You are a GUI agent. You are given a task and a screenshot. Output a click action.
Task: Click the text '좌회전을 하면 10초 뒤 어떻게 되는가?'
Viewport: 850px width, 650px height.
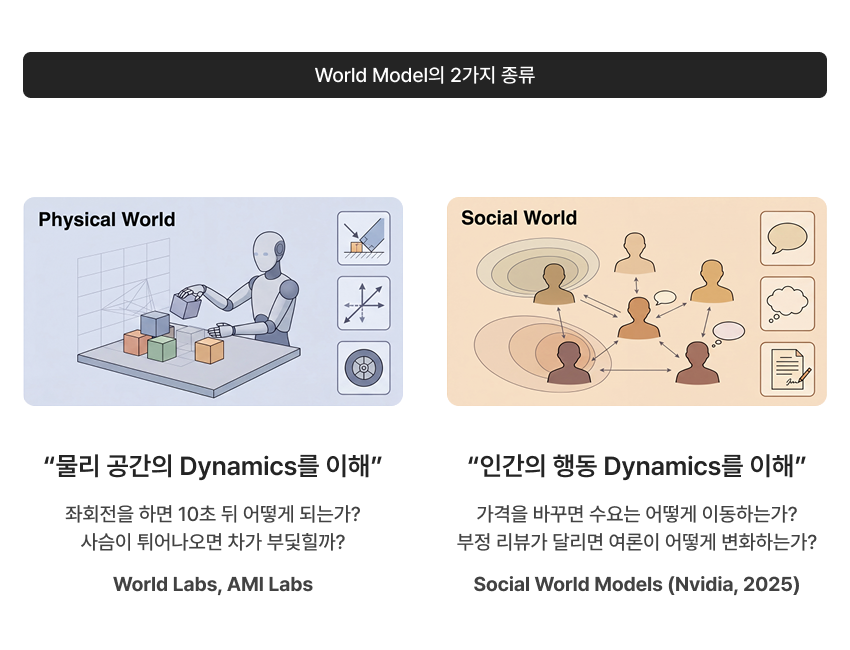(x=213, y=513)
